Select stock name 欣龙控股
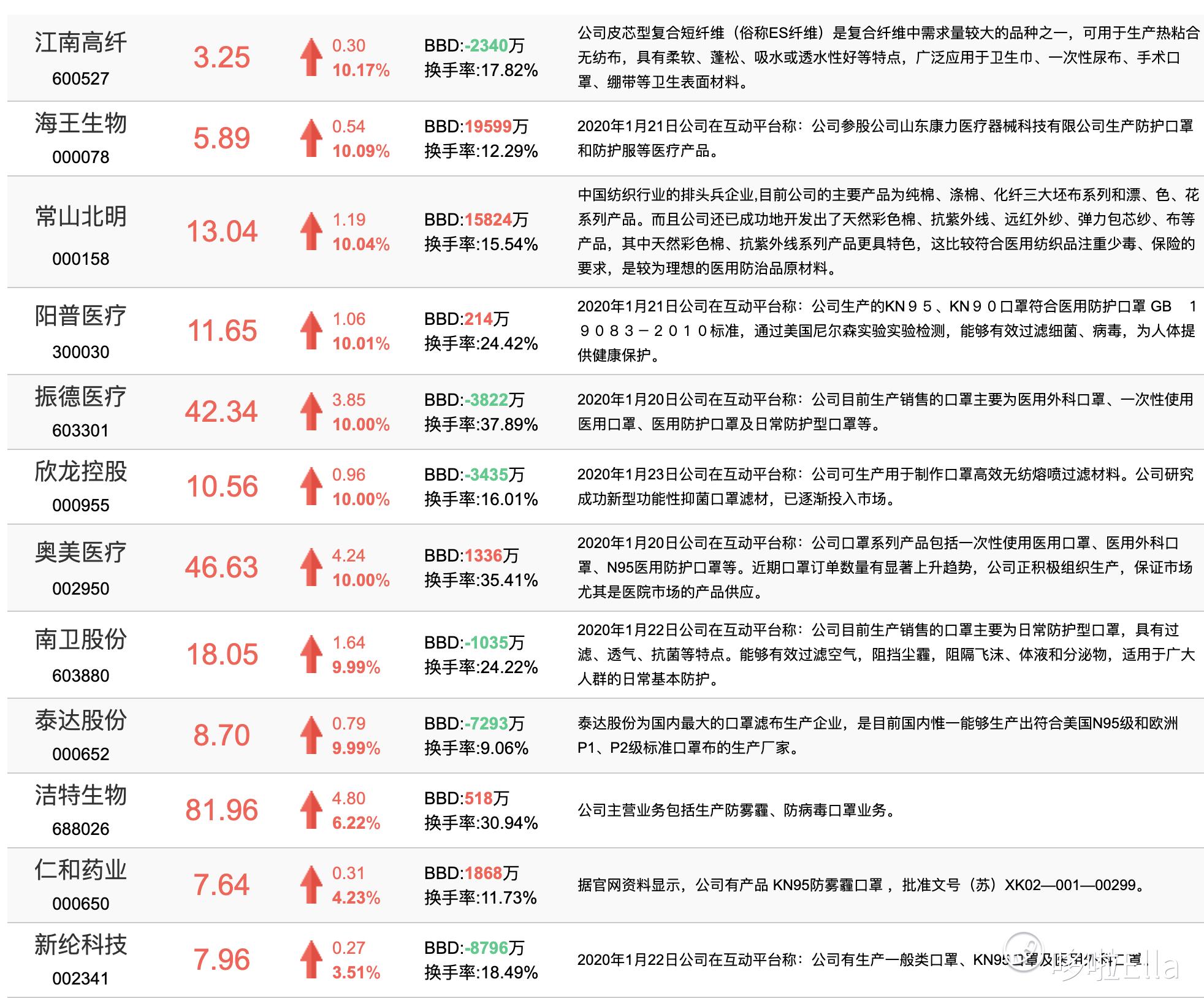The width and height of the screenshot is (1204, 998). pos(81,471)
